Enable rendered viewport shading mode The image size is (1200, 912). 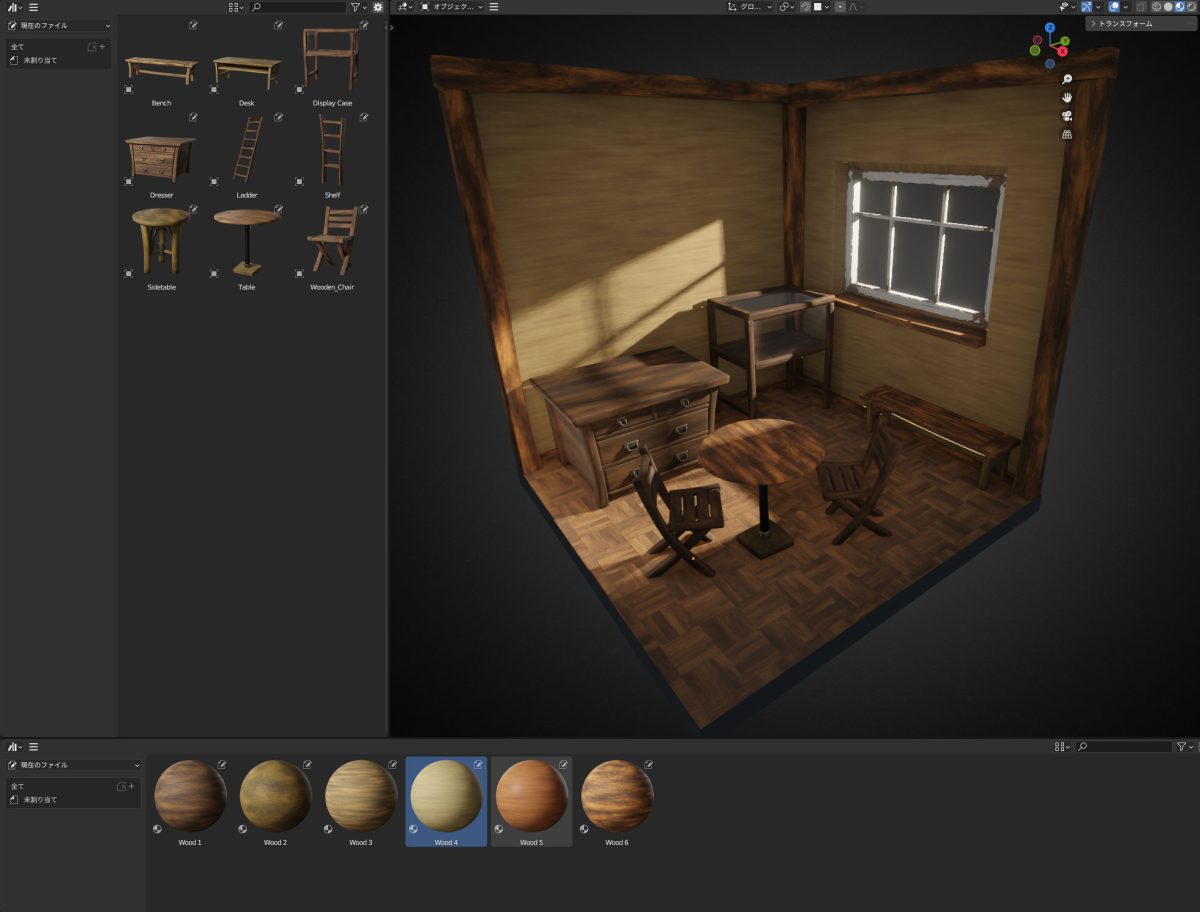pos(1192,7)
